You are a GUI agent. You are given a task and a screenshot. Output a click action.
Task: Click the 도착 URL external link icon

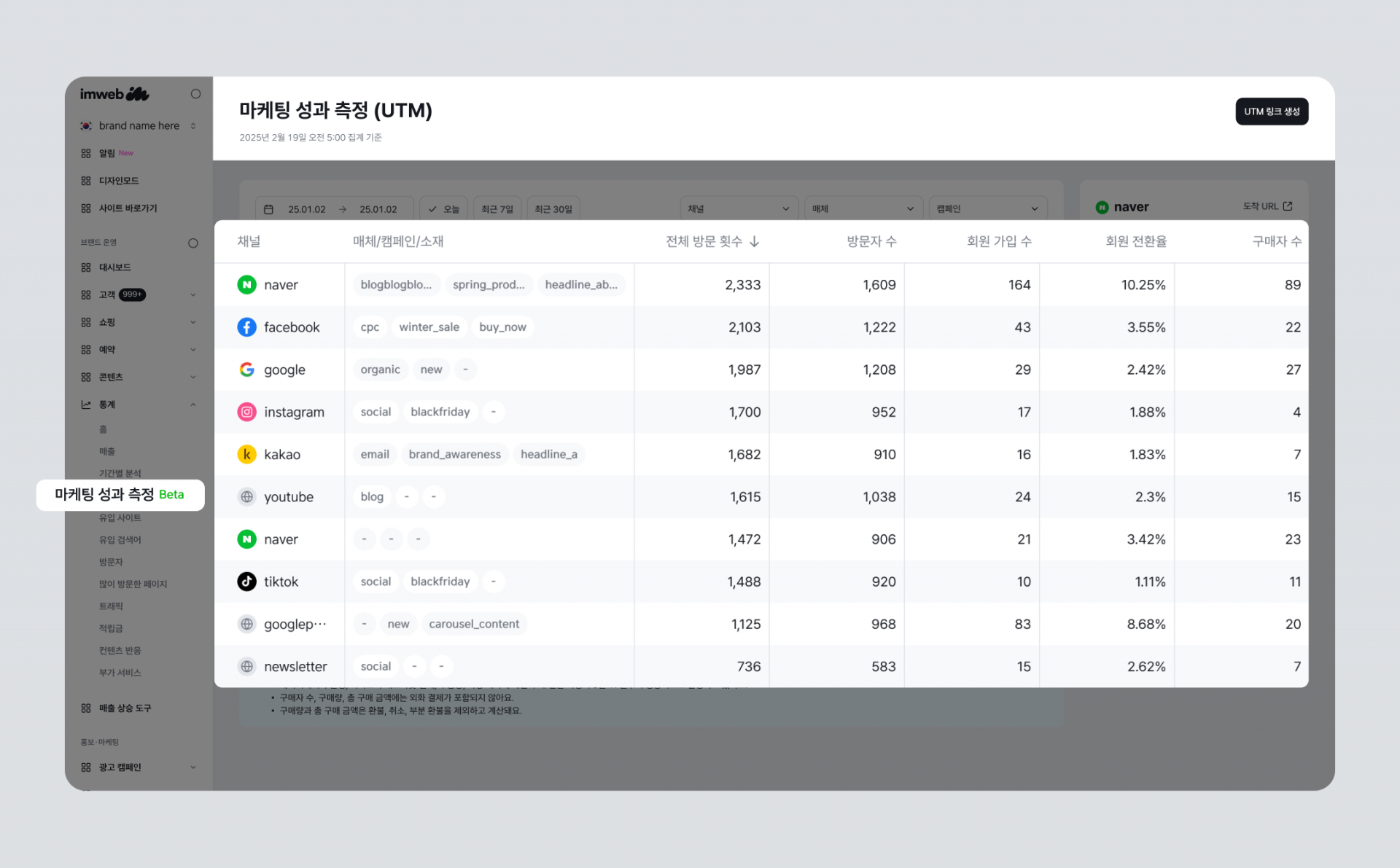(x=1288, y=206)
